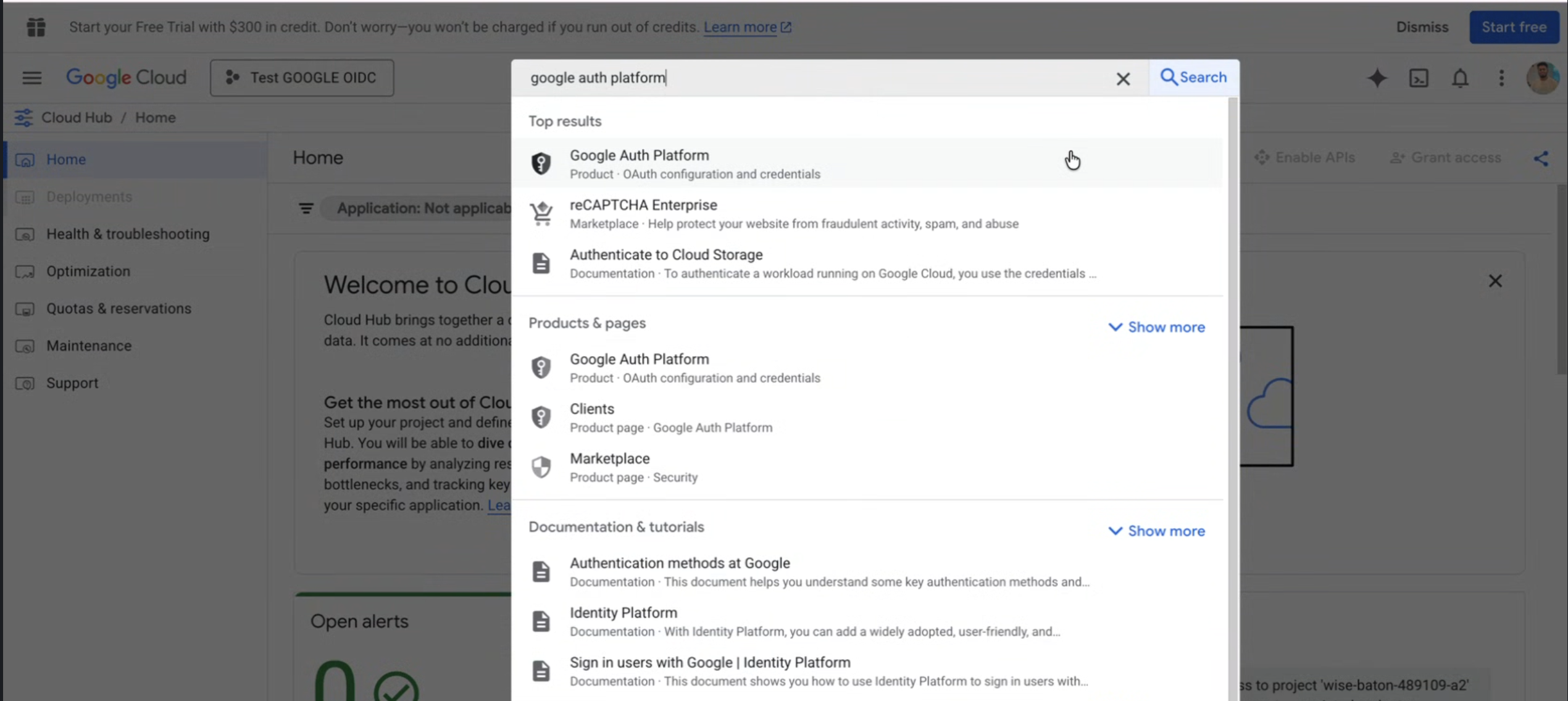Open the Learn more link in the banner
The height and width of the screenshot is (701, 1568).
click(x=741, y=27)
